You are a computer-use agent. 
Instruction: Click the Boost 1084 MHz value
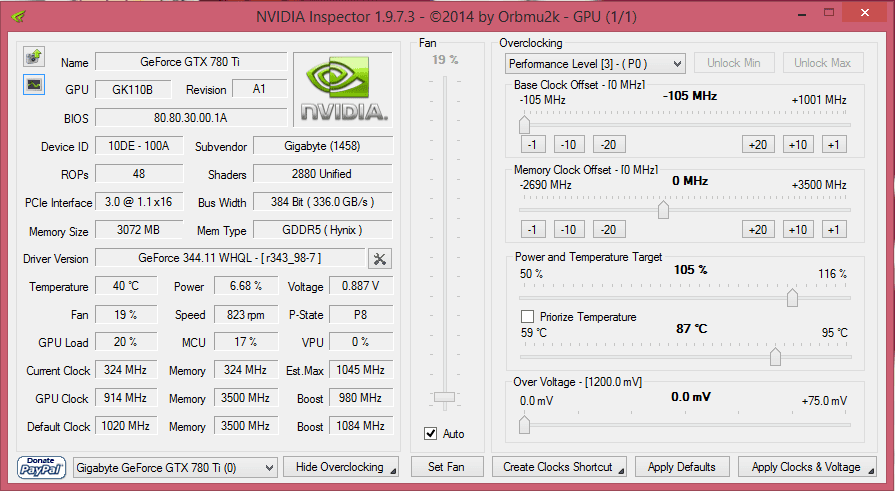coord(361,426)
